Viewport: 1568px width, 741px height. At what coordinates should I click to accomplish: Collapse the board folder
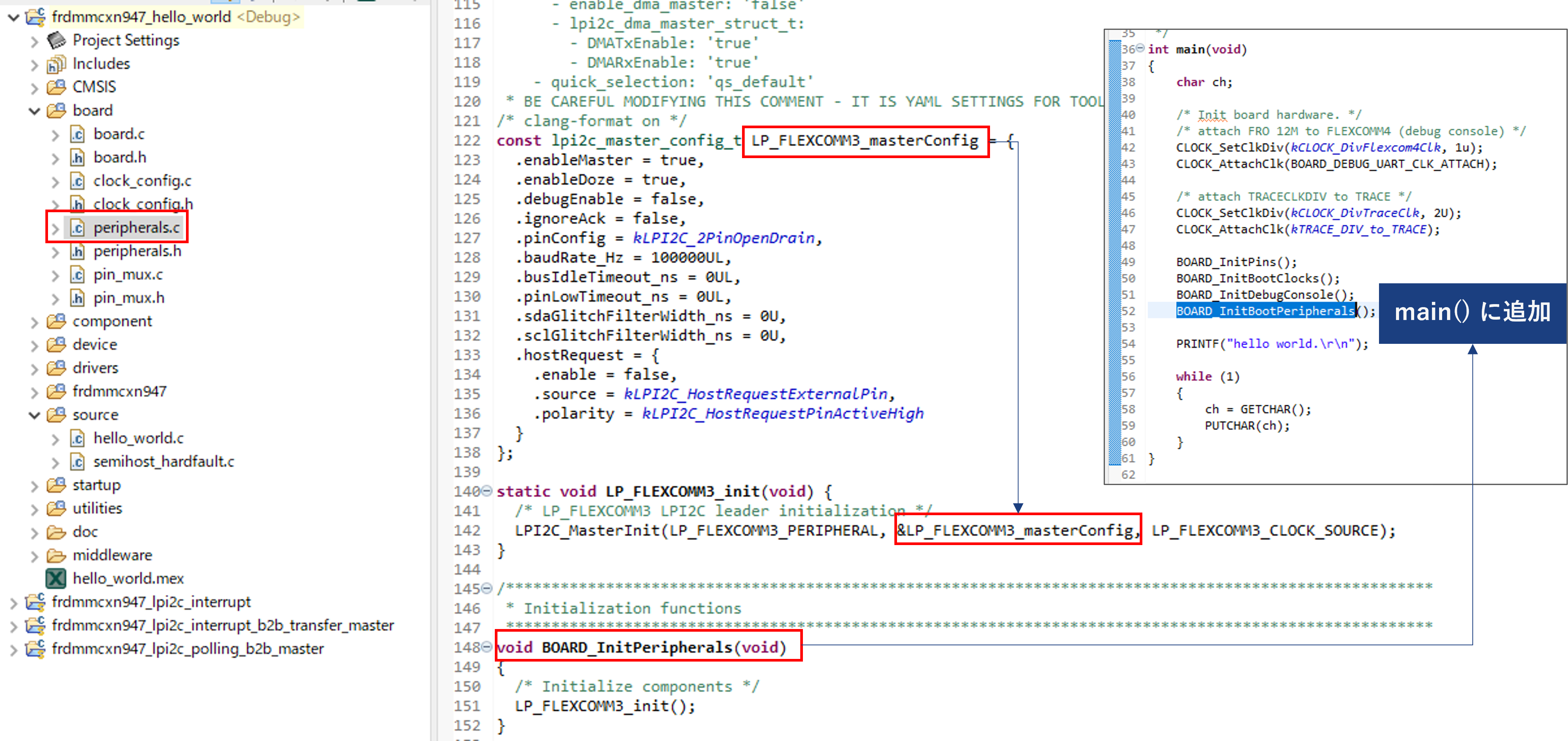coord(35,111)
